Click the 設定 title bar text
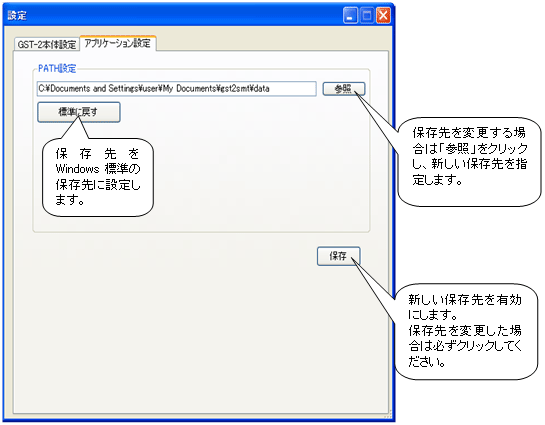 (x=17, y=16)
